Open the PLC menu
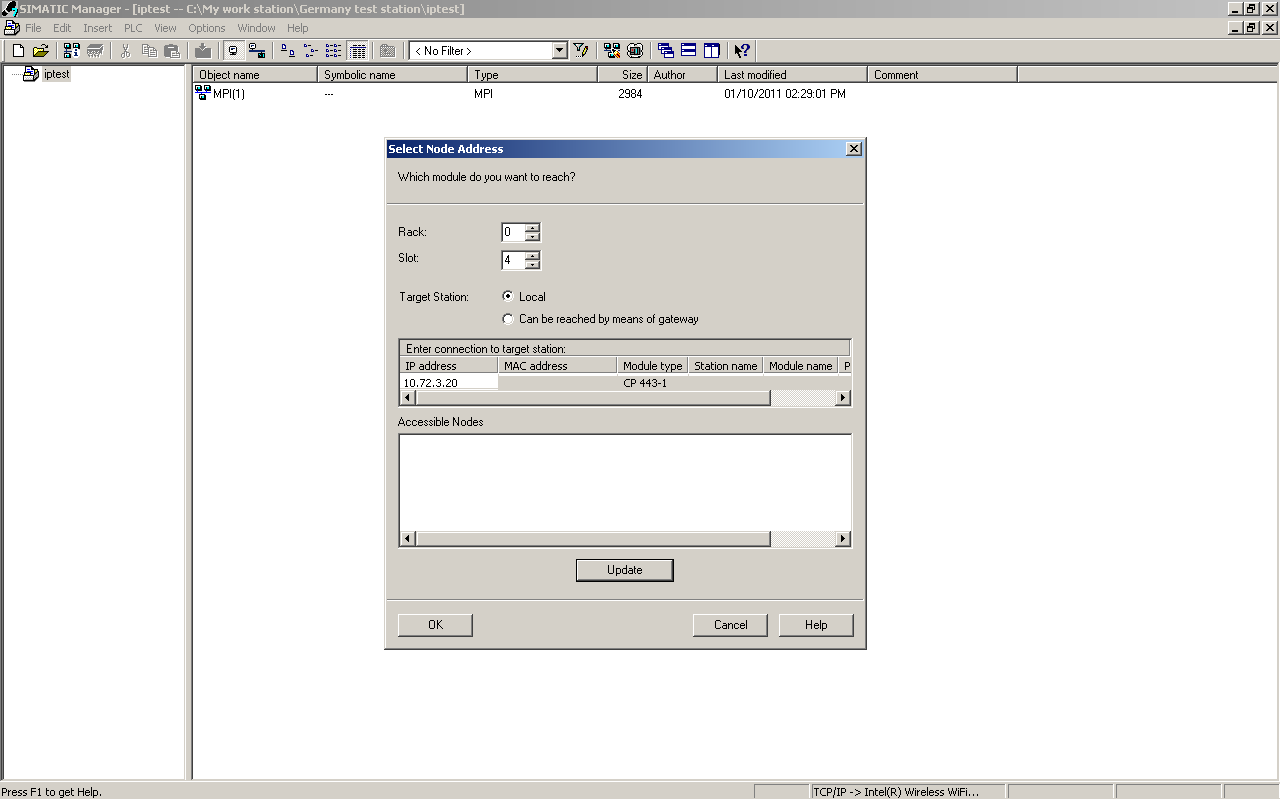 click(x=133, y=28)
